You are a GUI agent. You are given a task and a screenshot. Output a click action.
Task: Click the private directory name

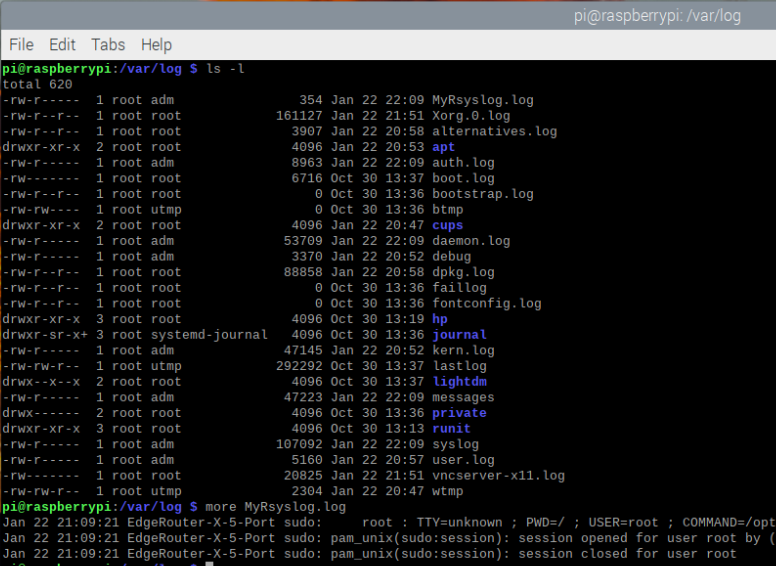(459, 413)
